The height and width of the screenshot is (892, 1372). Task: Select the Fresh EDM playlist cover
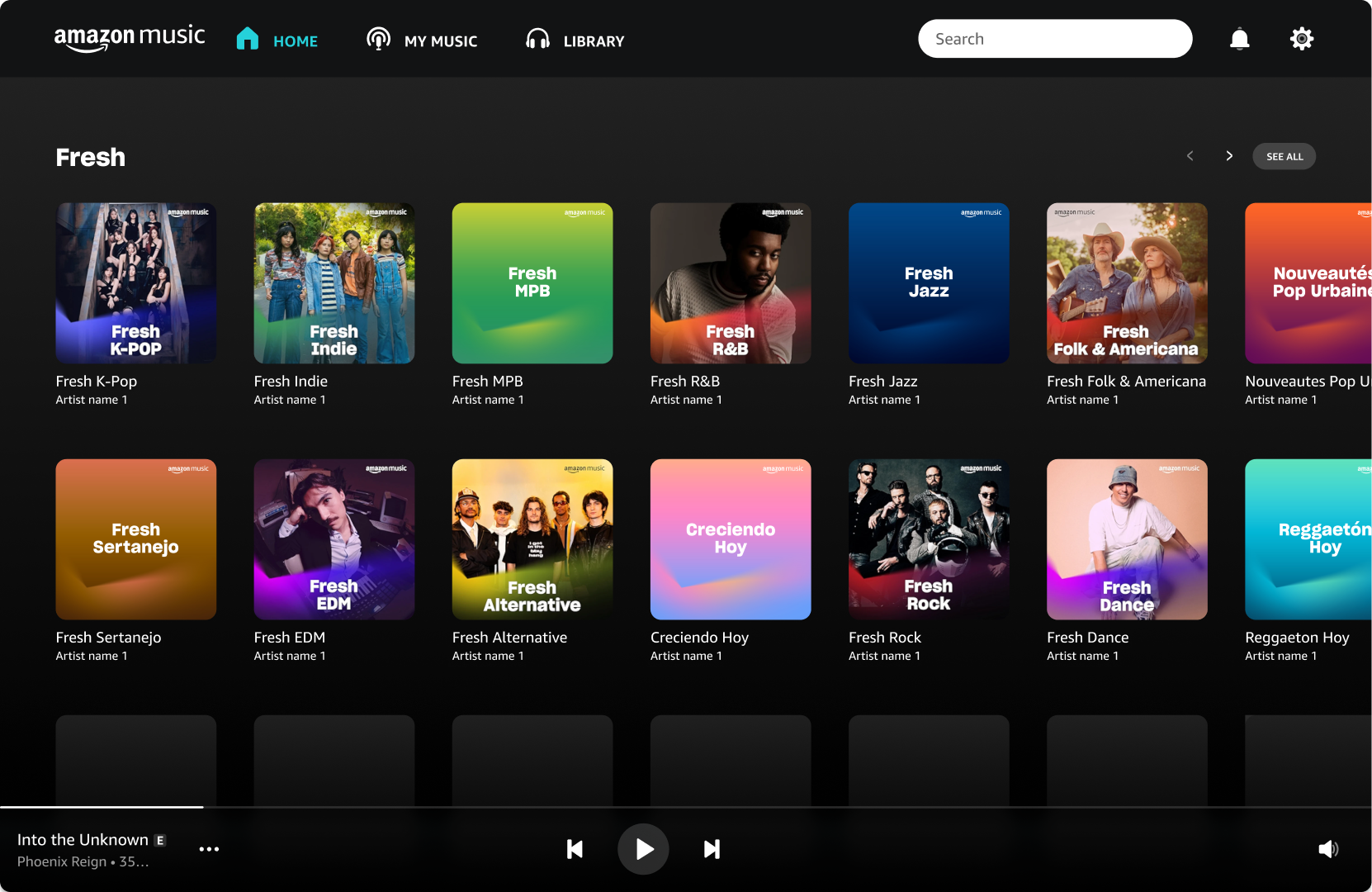tap(334, 539)
